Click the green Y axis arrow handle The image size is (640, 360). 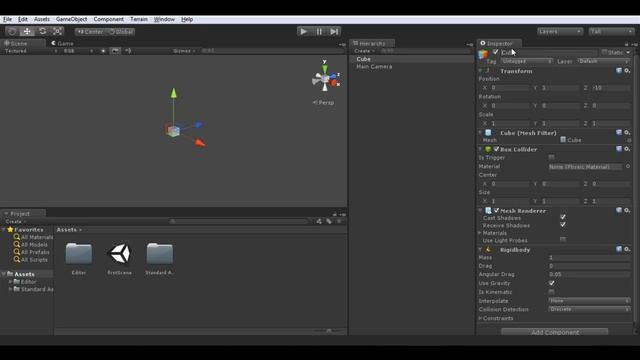tap(173, 93)
